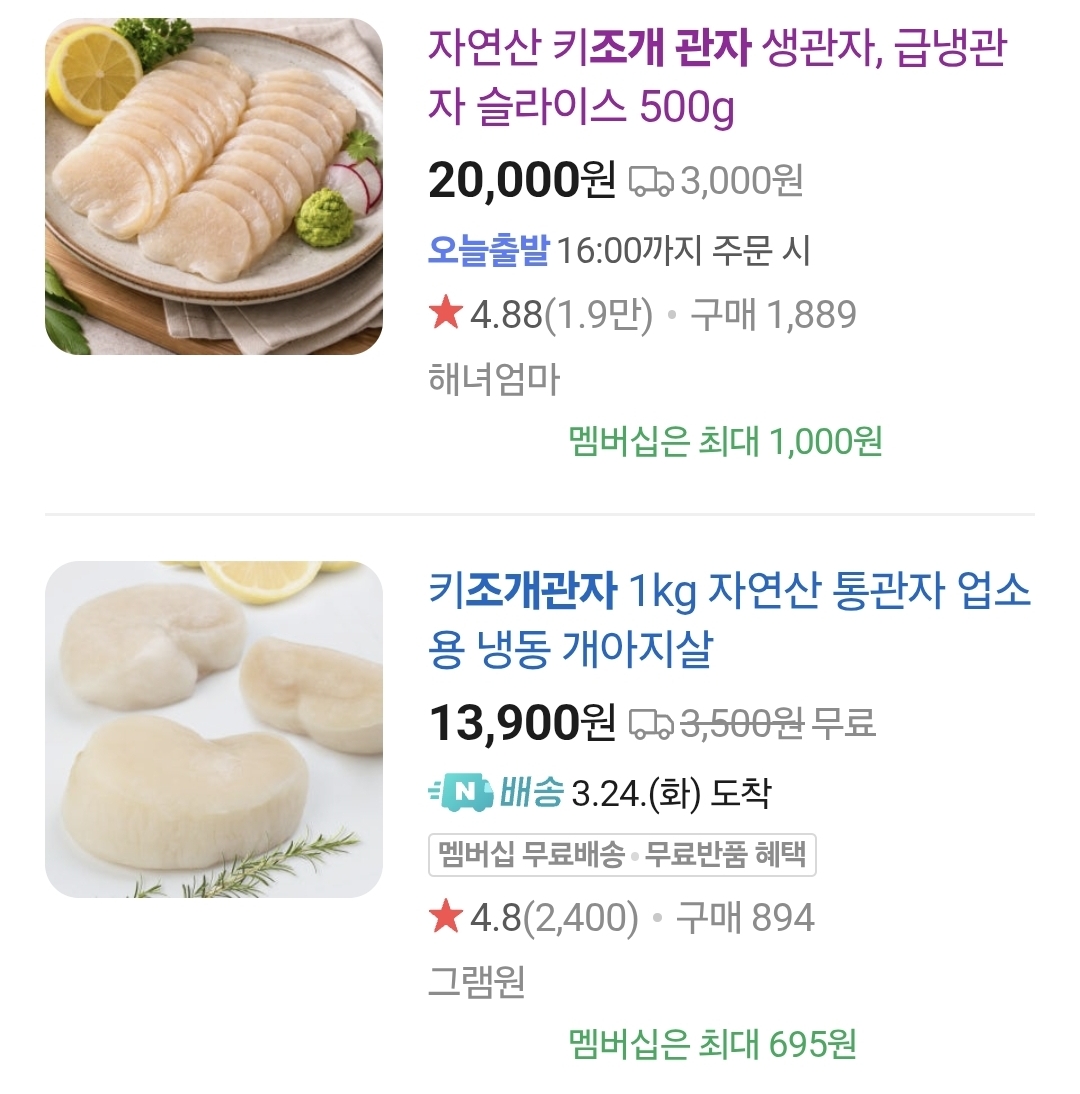The height and width of the screenshot is (1094, 1080).
Task: Click the red star rating 4.8
Action: point(445,917)
